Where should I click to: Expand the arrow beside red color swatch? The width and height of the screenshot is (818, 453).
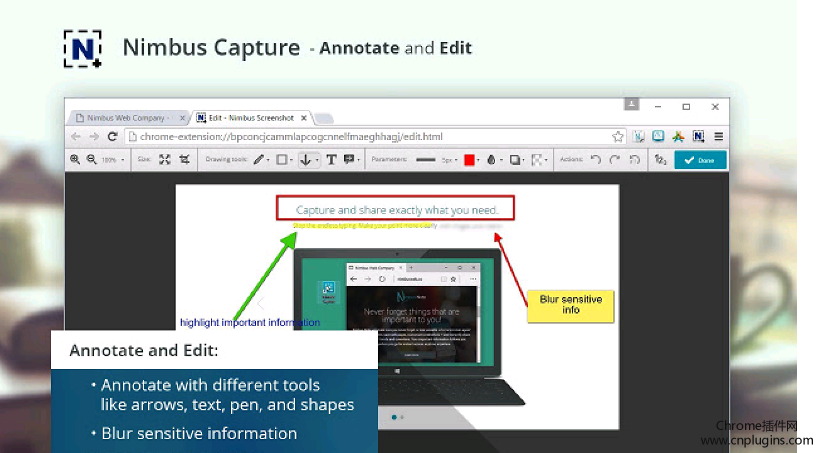[478, 160]
